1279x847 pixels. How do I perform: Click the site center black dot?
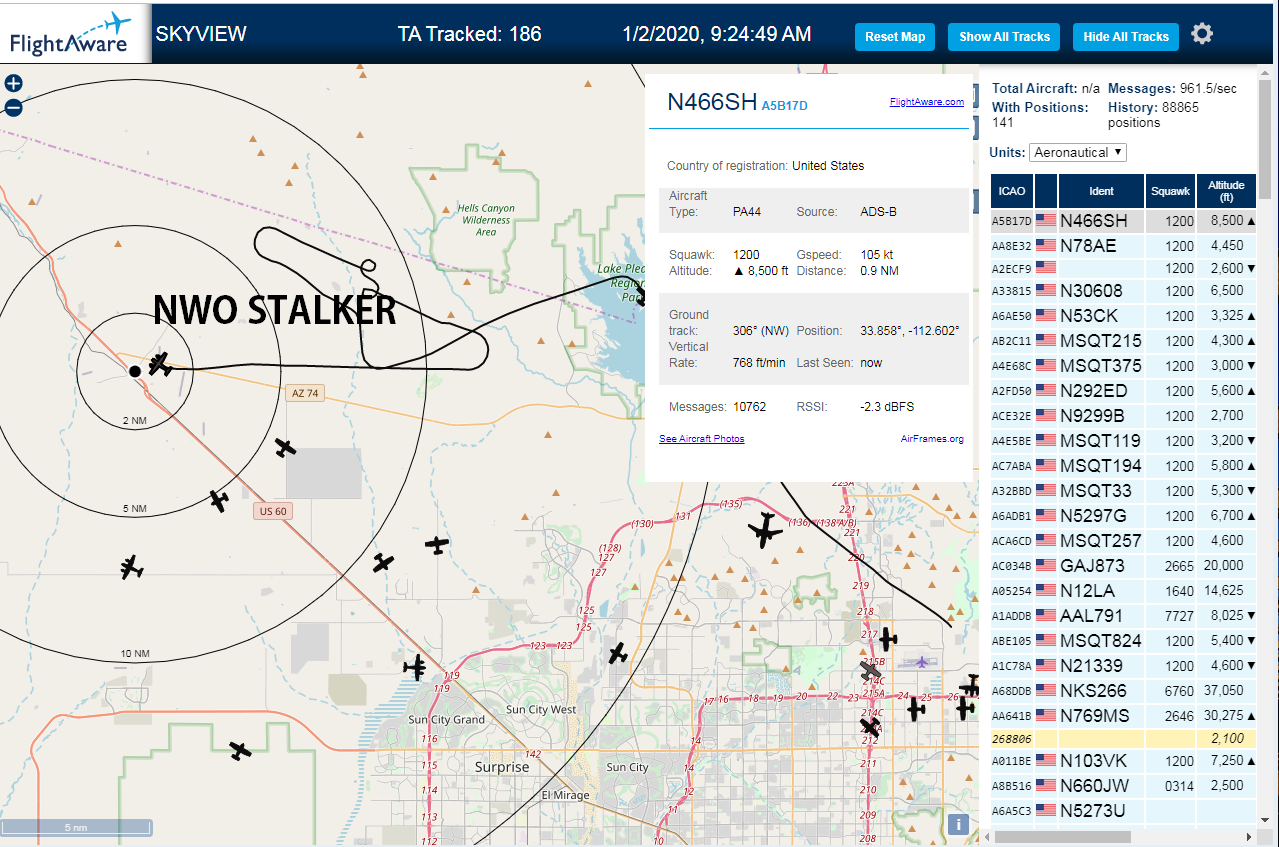coord(134,371)
